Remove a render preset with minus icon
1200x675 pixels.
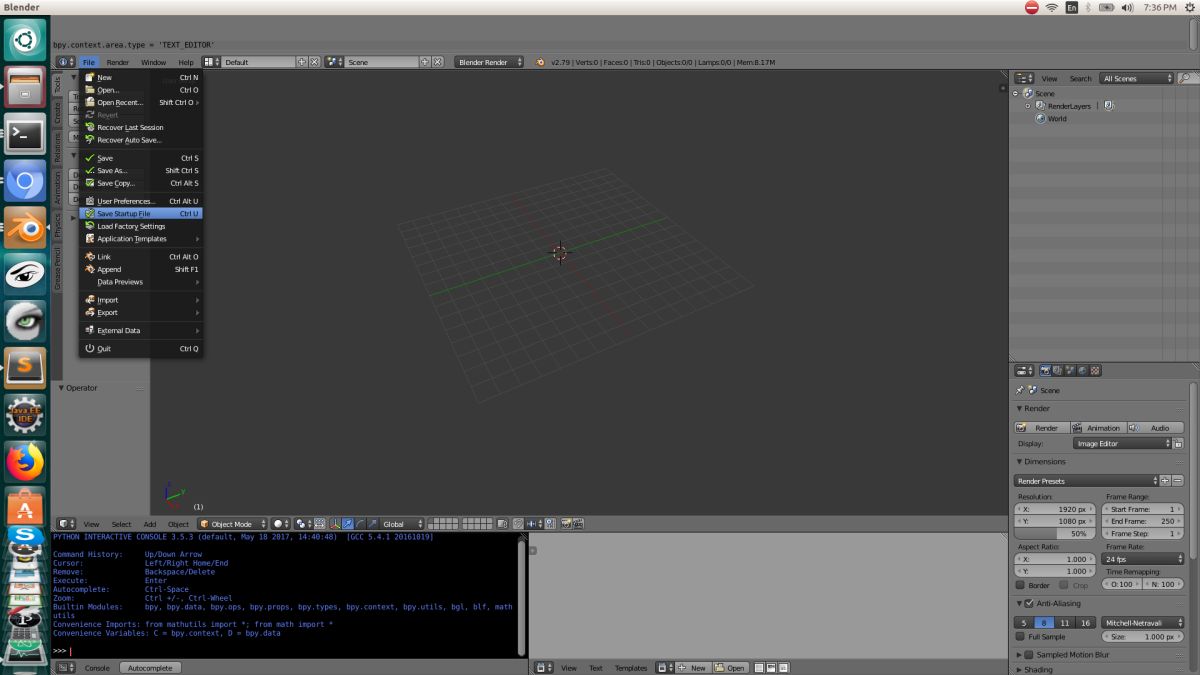[x=1178, y=481]
